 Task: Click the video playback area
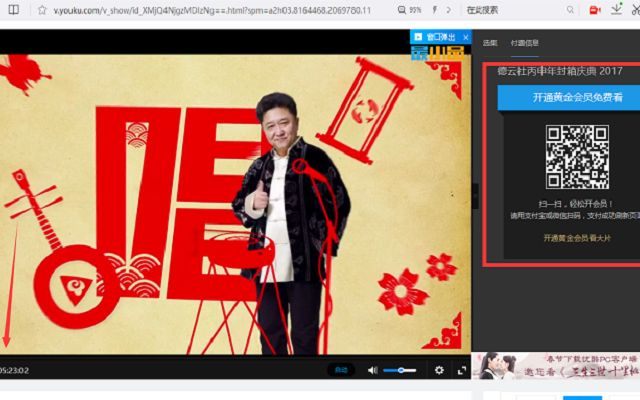(236, 204)
